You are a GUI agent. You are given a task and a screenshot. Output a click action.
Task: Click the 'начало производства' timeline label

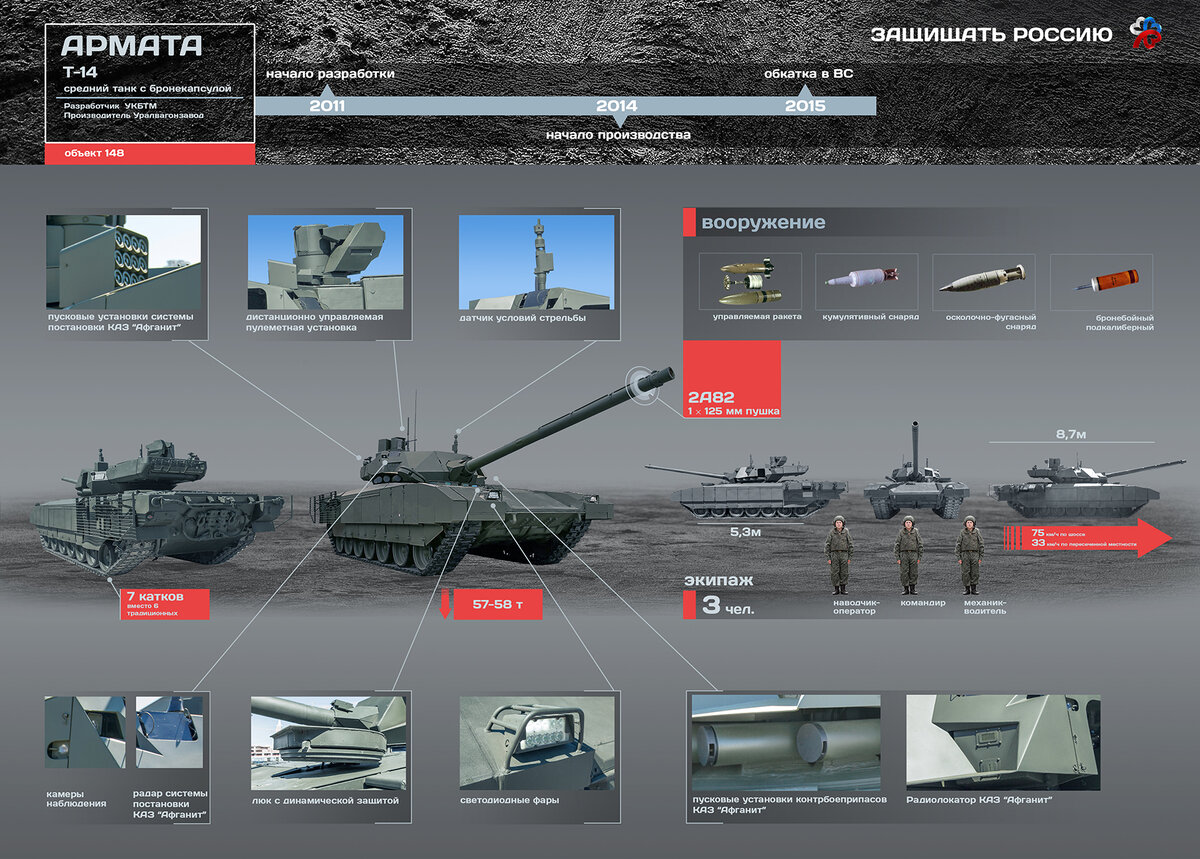(x=618, y=134)
